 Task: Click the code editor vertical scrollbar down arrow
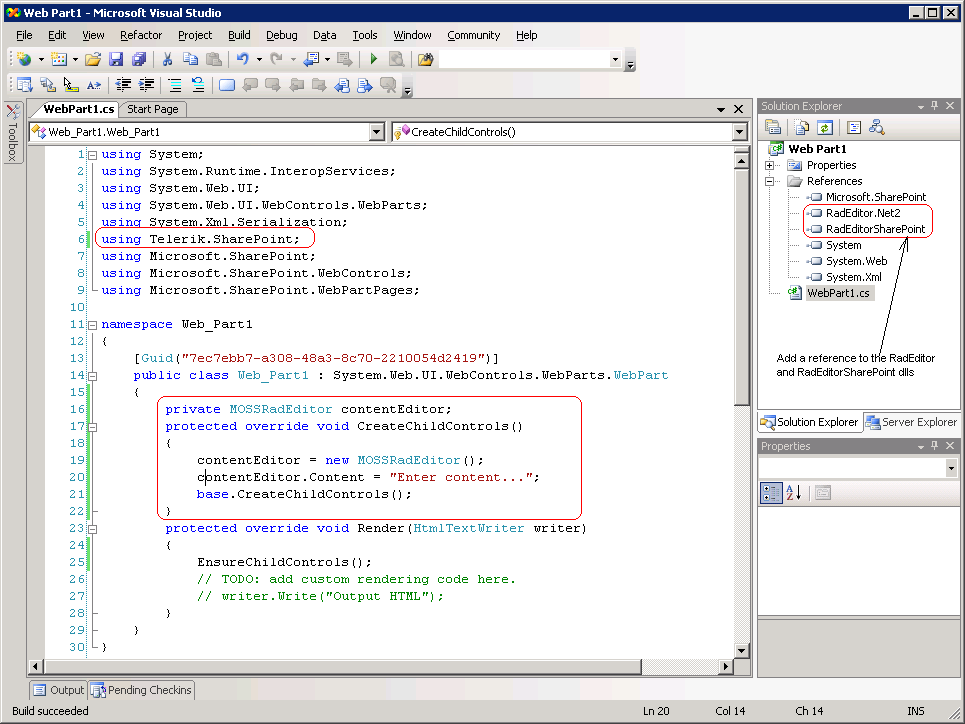742,651
